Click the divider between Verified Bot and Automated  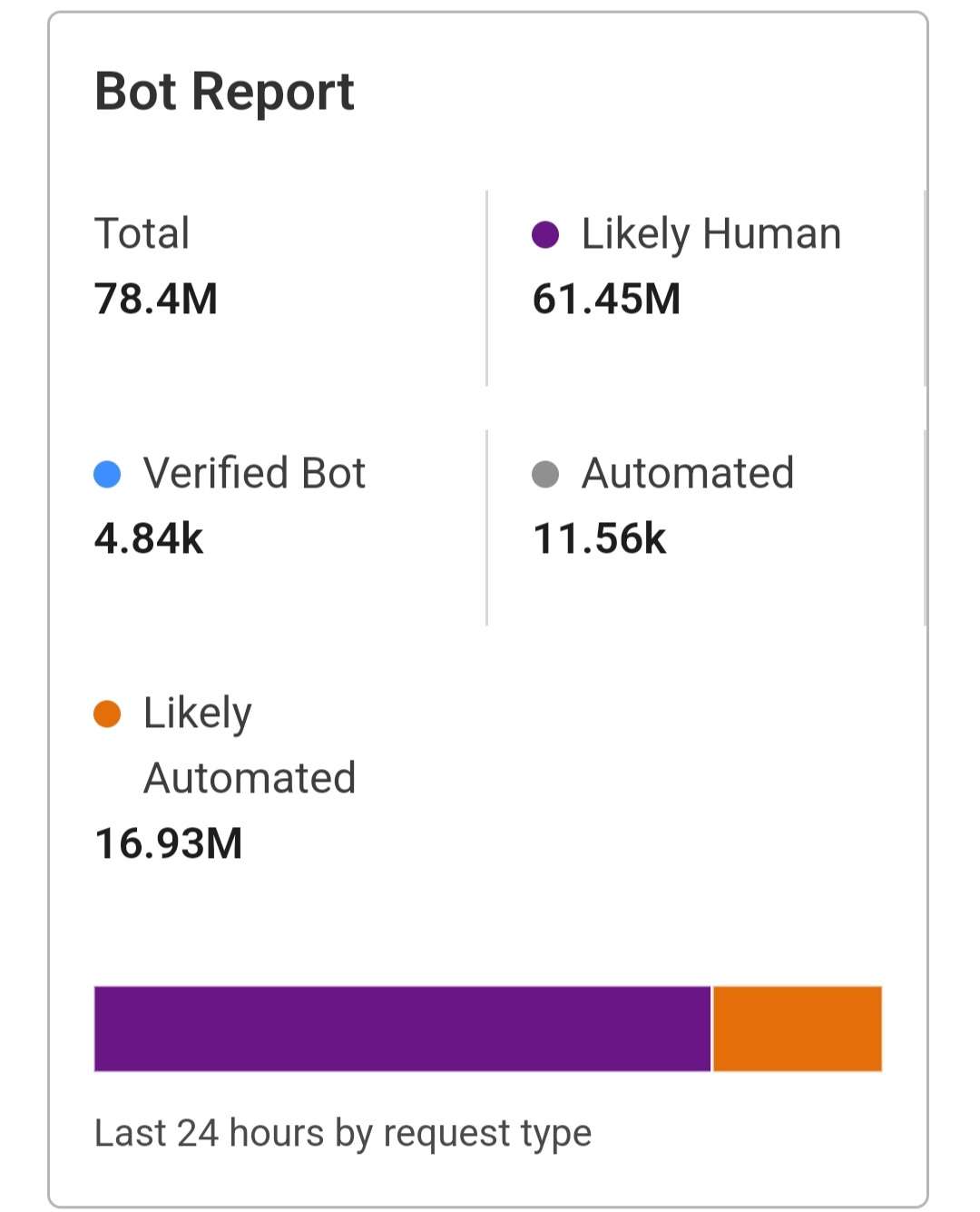point(487,527)
